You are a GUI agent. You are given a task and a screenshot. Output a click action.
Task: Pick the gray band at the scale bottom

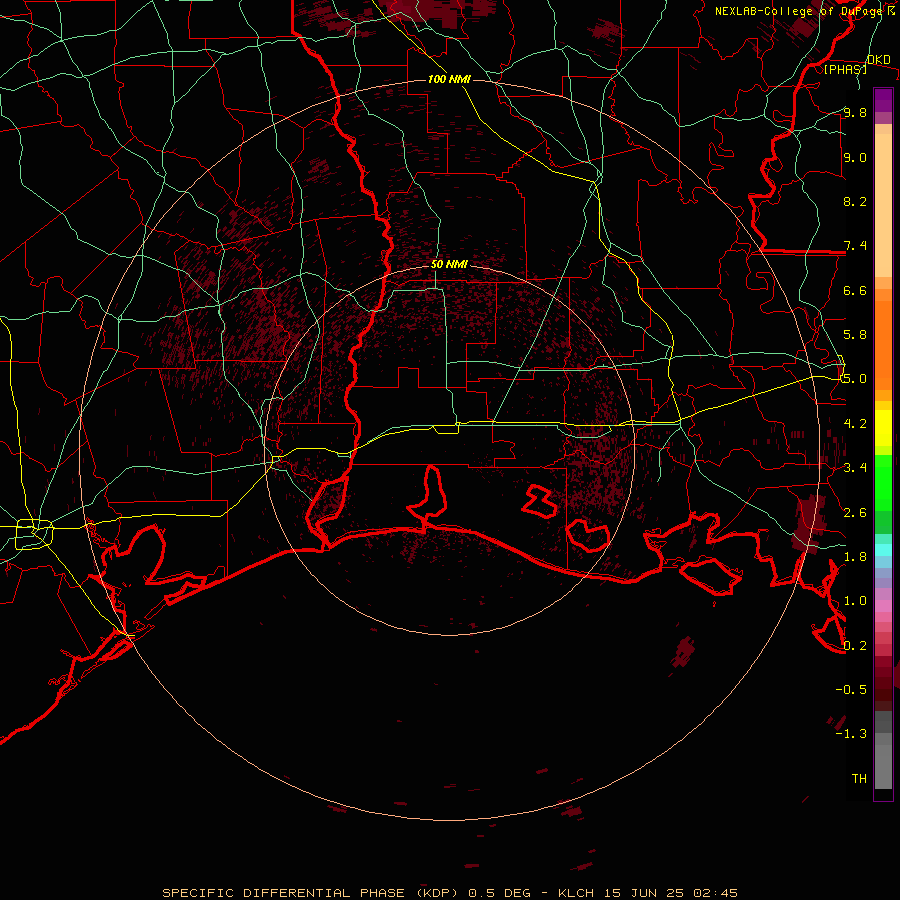click(x=883, y=766)
